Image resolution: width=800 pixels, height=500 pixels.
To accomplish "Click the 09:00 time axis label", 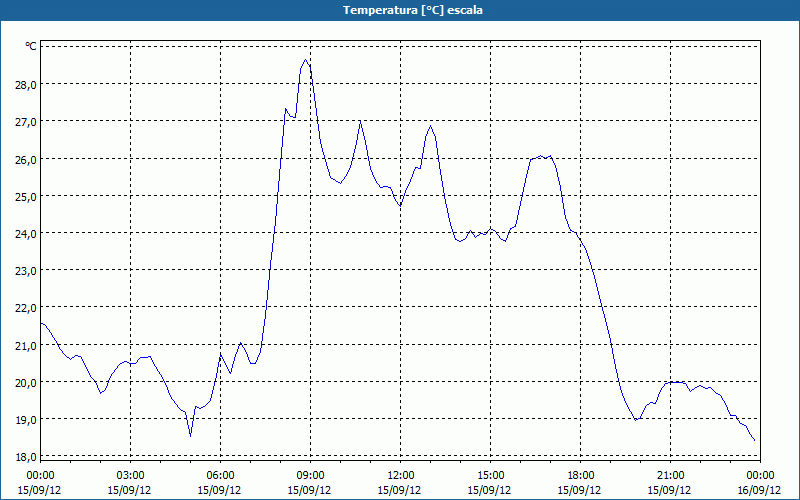I will (x=310, y=476).
